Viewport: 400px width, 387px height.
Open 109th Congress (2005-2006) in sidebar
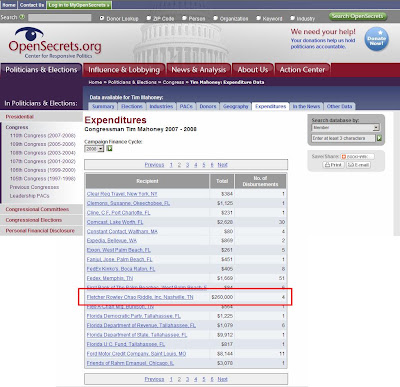tap(43, 144)
